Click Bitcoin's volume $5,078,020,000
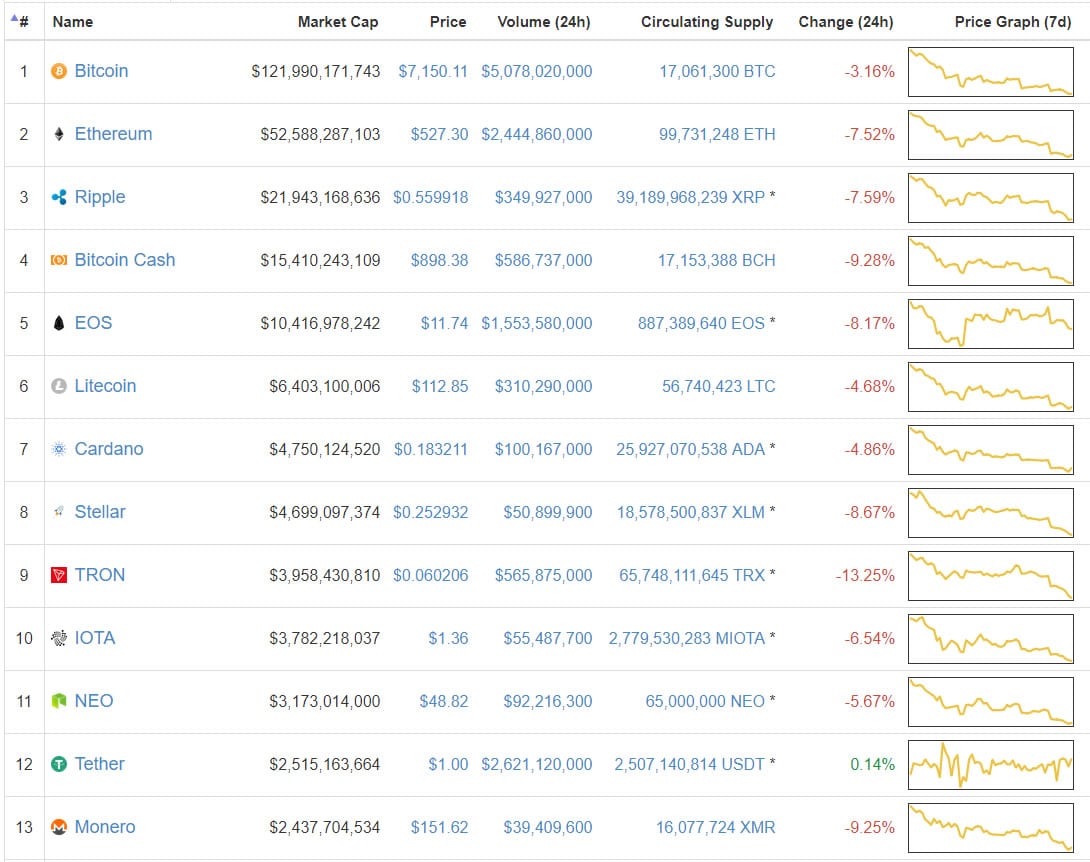The width and height of the screenshot is (1090, 862). 537,72
